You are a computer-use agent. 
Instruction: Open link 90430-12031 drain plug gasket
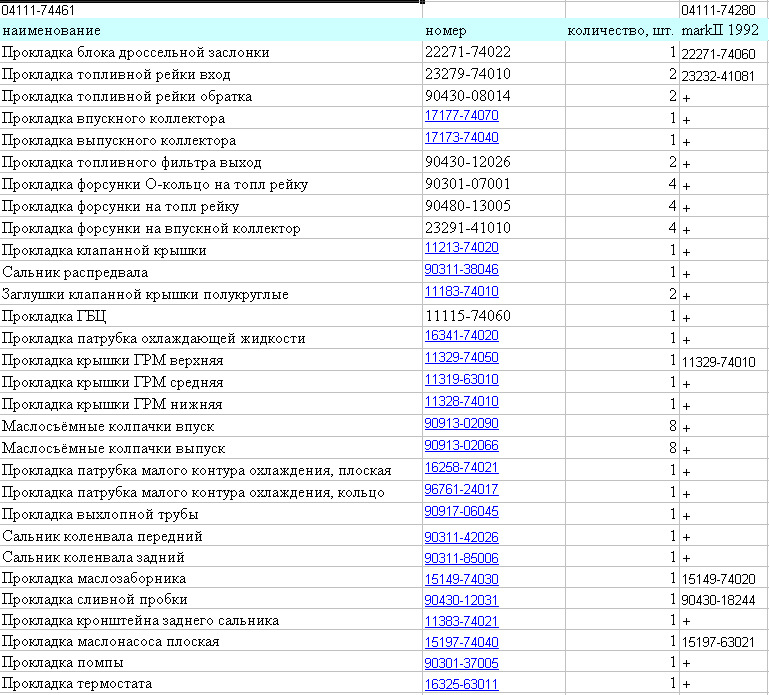pyautogui.click(x=461, y=601)
